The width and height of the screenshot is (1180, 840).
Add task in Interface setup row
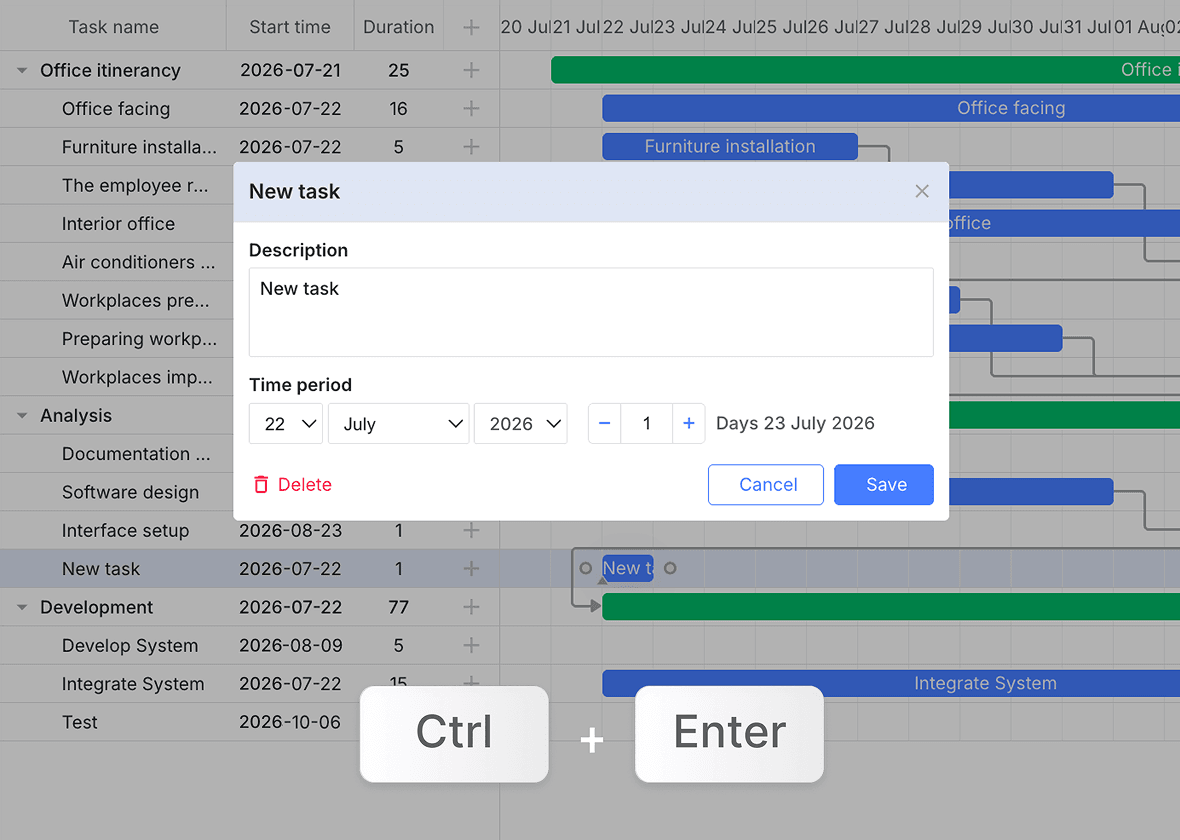tap(471, 531)
